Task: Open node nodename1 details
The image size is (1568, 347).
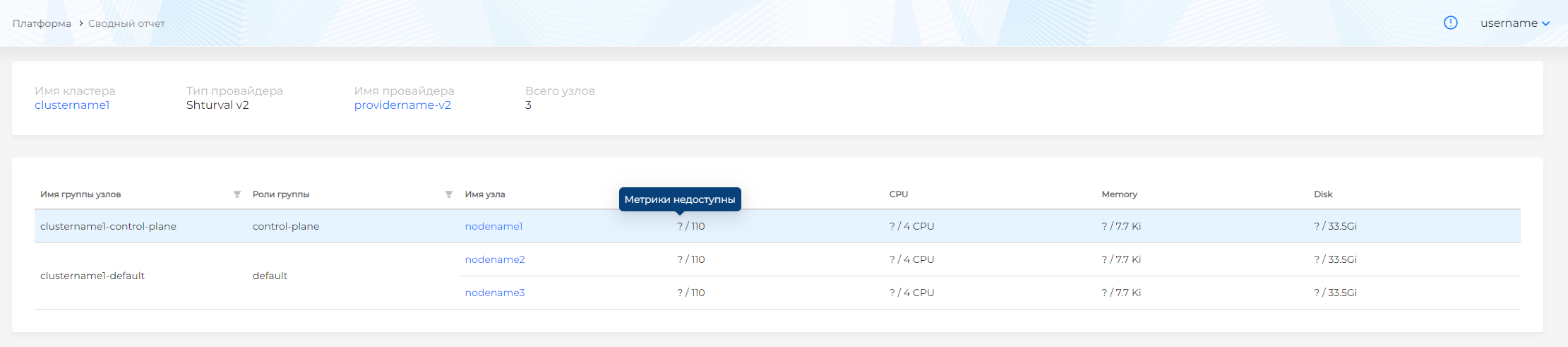Action: click(493, 226)
